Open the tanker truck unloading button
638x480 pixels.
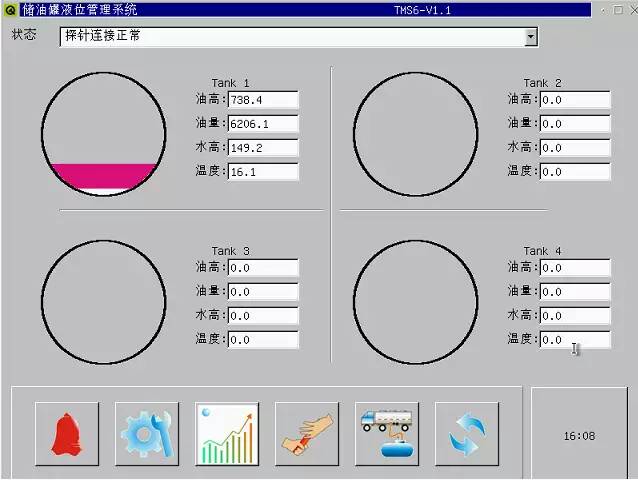click(x=387, y=434)
